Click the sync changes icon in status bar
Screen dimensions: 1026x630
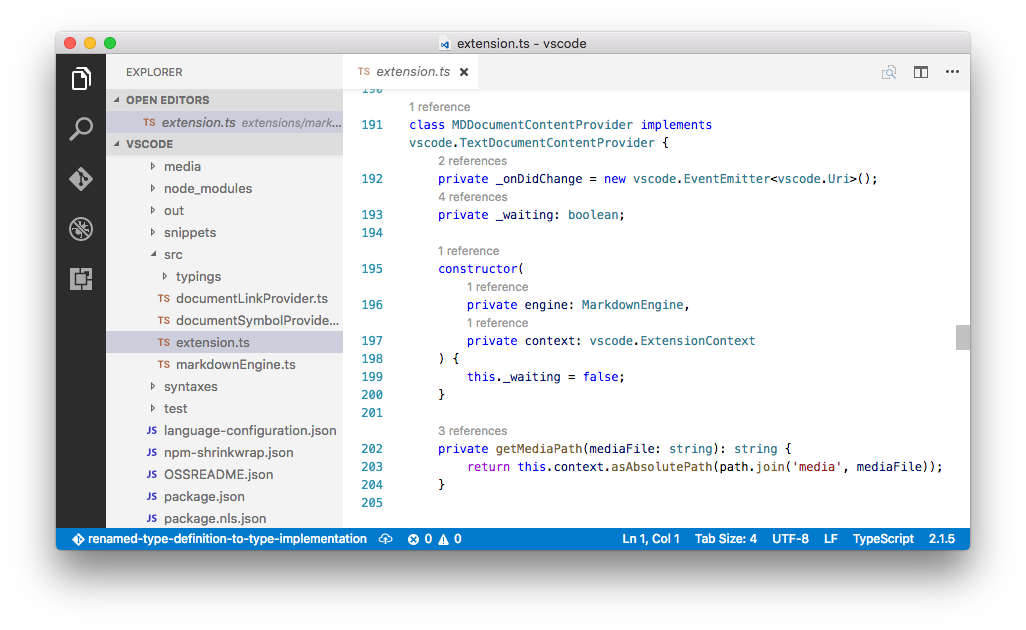(386, 538)
